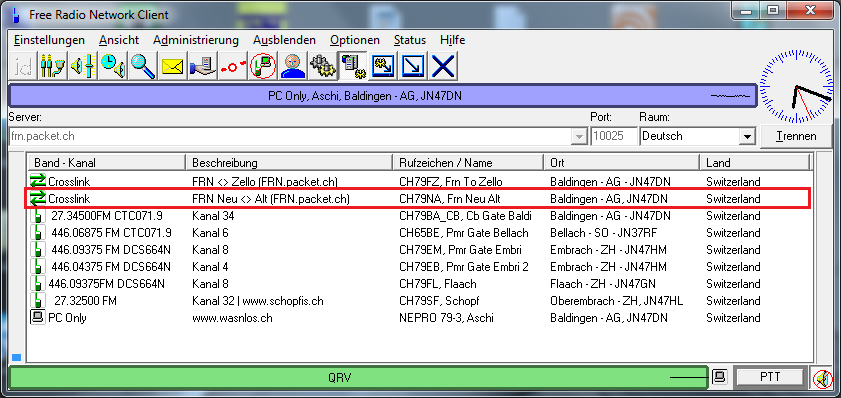
Task: Sort by Ort column header
Action: coord(622,162)
